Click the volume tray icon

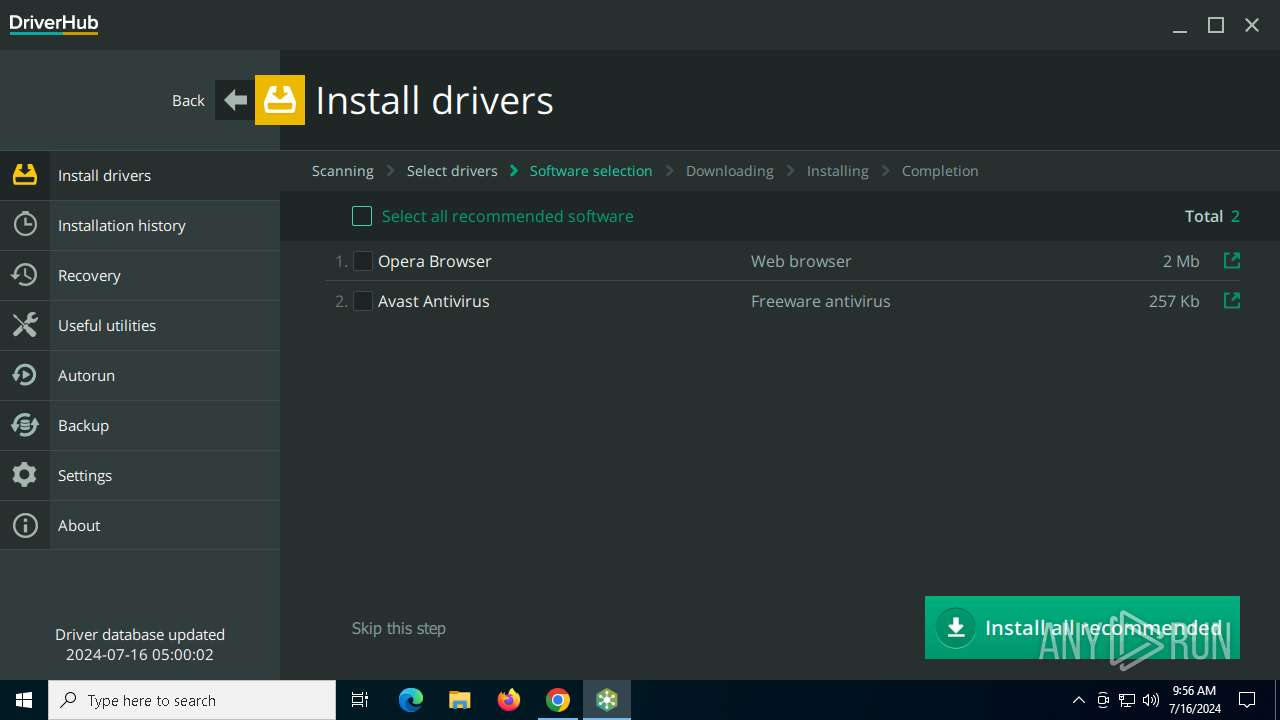pos(1151,700)
